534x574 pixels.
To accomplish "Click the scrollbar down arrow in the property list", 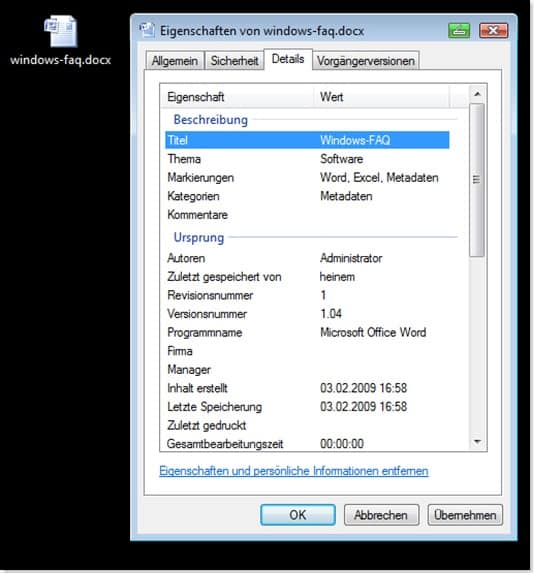I will 477,441.
